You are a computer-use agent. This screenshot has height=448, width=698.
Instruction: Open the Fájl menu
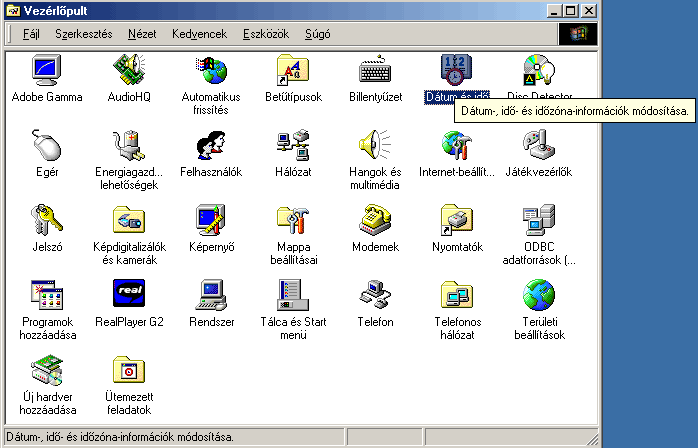click(31, 35)
